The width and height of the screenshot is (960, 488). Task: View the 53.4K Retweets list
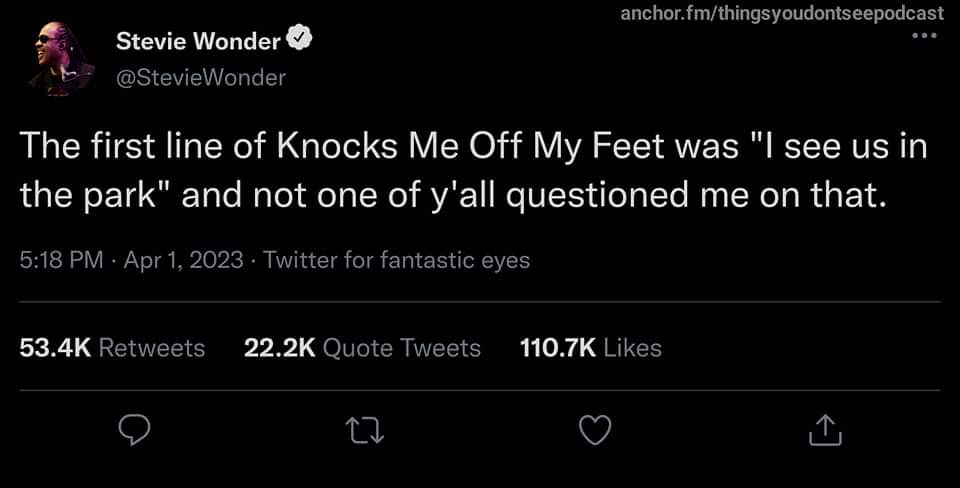[112, 348]
